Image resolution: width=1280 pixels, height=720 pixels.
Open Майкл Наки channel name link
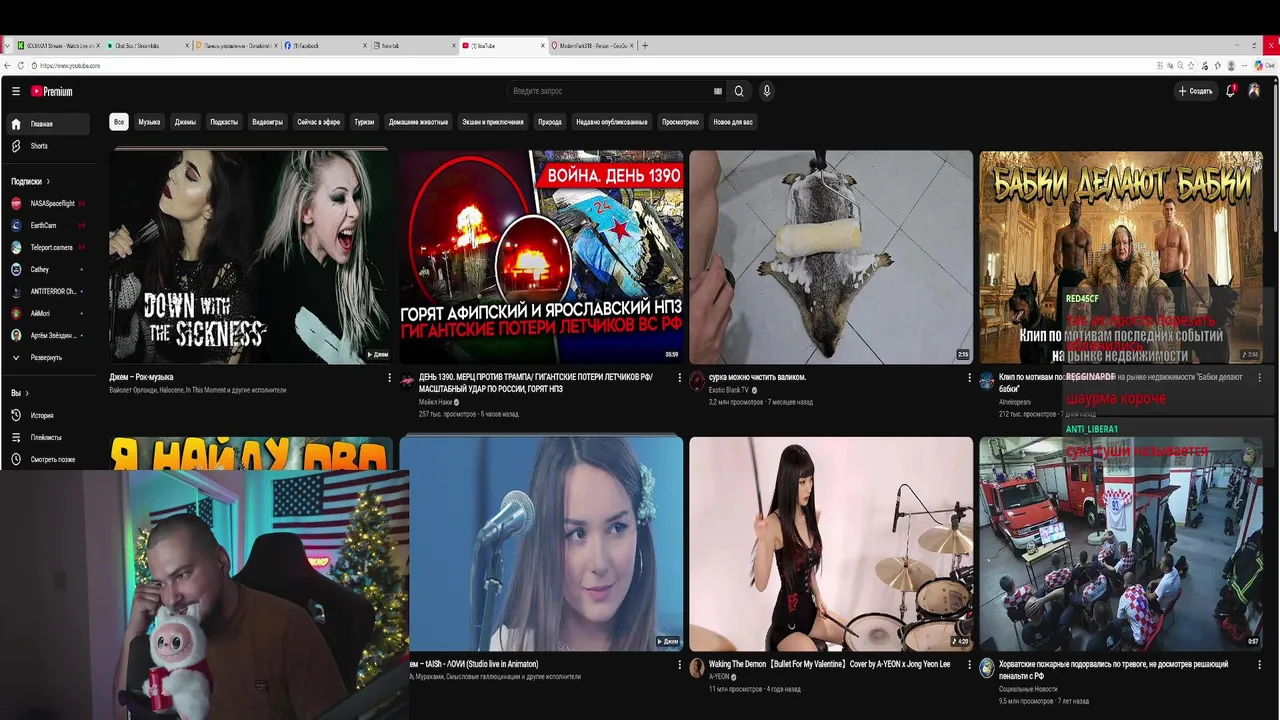(x=435, y=401)
